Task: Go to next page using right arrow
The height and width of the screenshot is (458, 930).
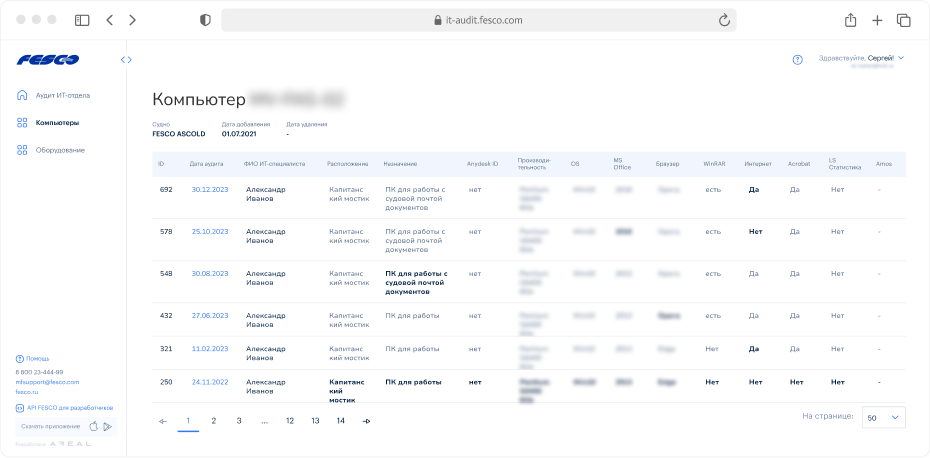Action: point(367,421)
